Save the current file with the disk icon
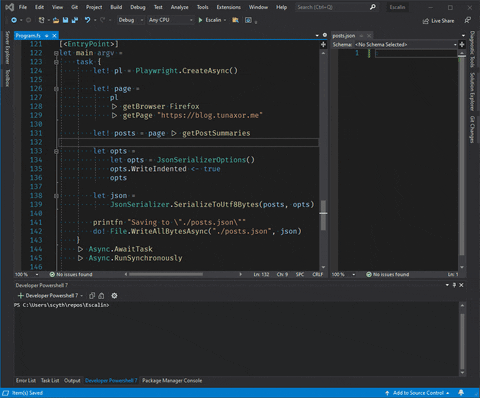Screen dimensions: 480x398 pos(65,20)
